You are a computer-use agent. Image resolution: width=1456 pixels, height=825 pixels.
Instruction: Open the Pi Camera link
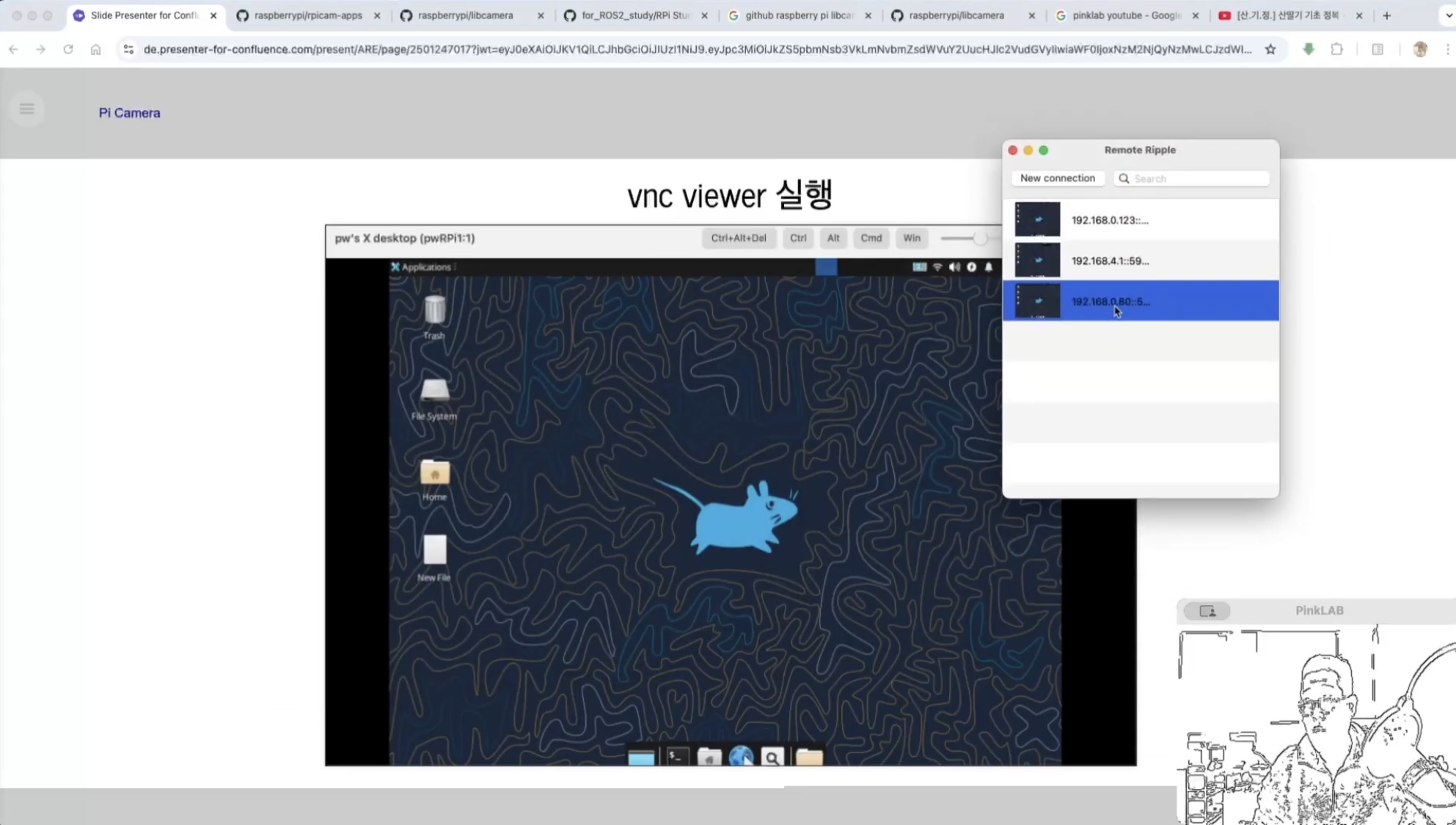pos(129,113)
